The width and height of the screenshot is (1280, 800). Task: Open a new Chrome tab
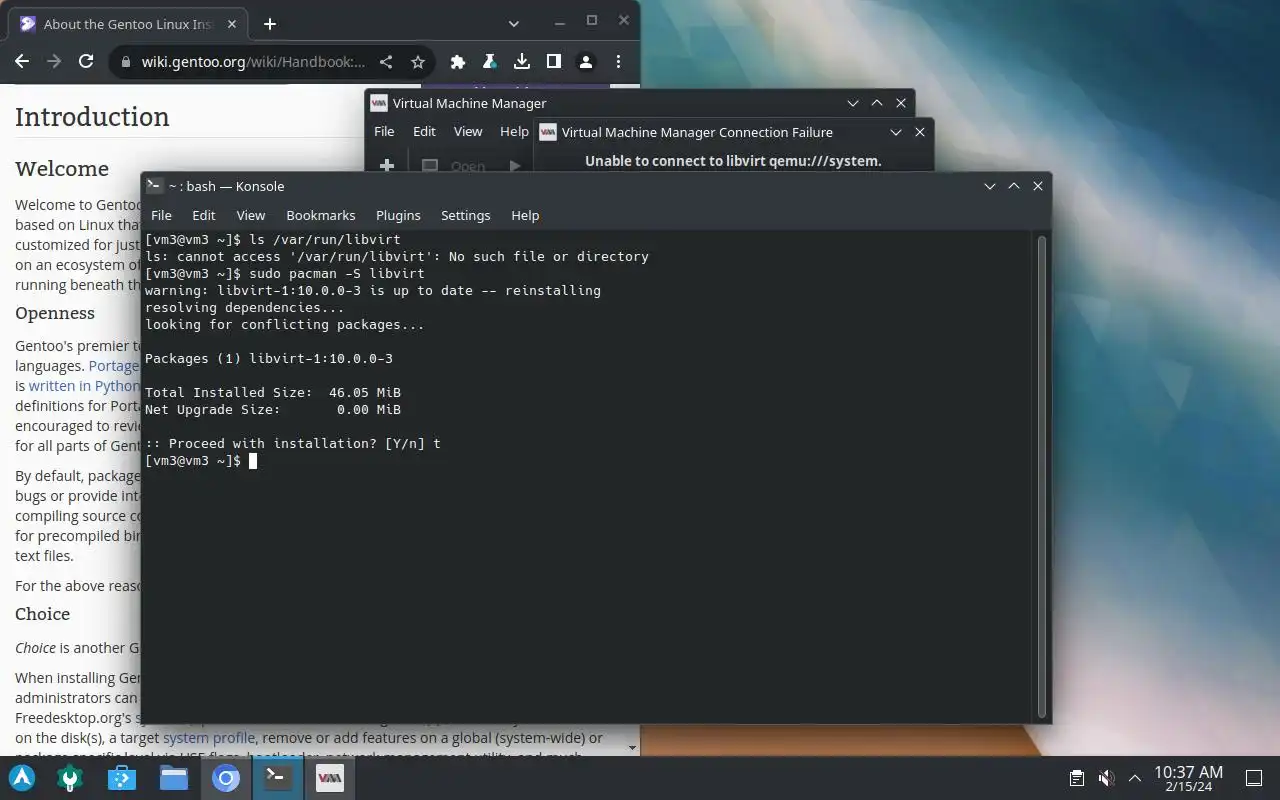point(270,24)
